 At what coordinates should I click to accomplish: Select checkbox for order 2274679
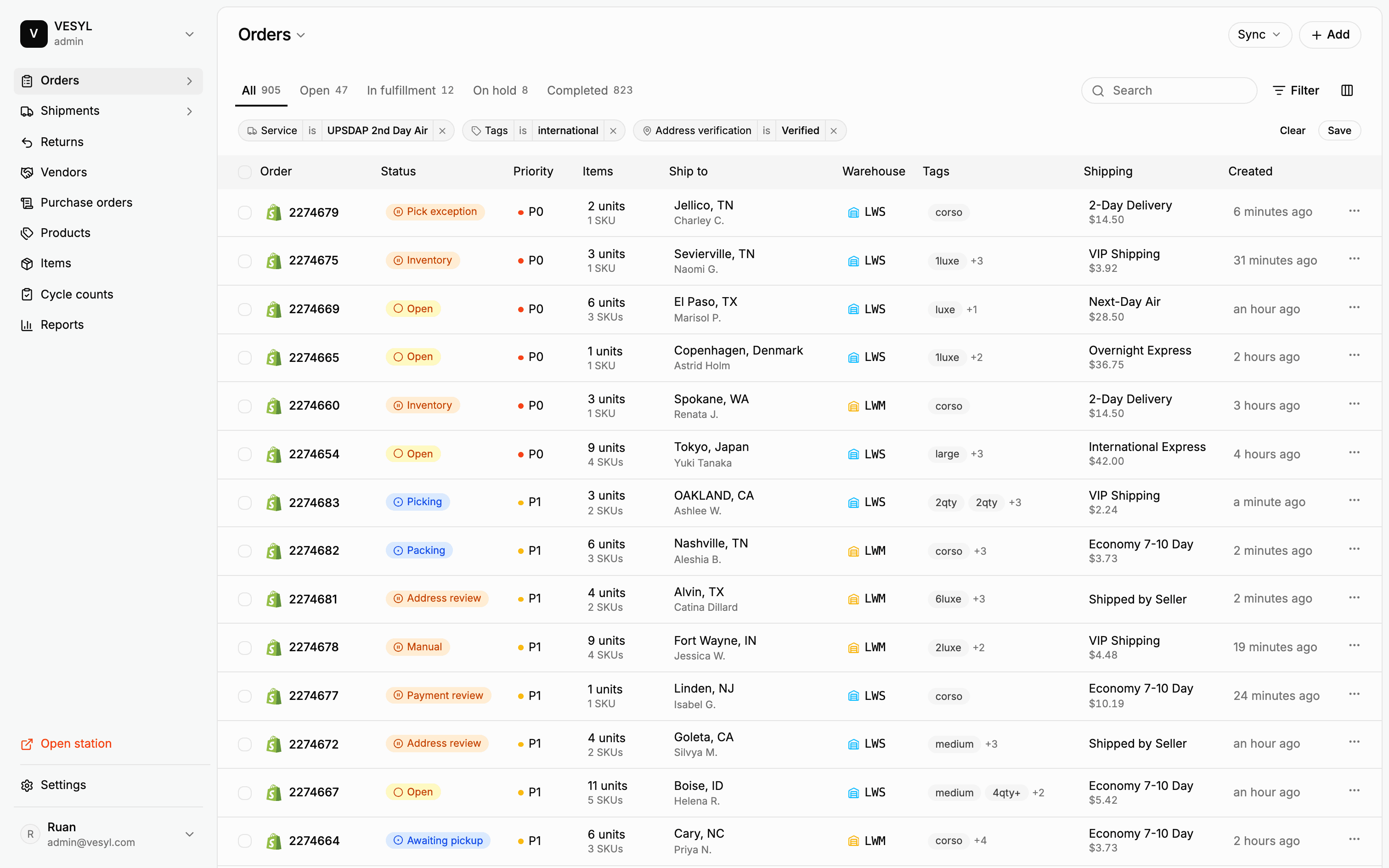[244, 212]
